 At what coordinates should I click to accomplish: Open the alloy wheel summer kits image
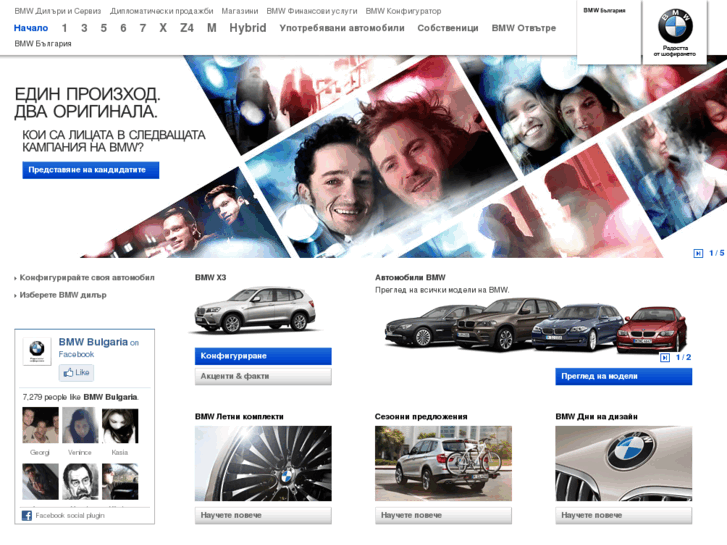[x=263, y=463]
